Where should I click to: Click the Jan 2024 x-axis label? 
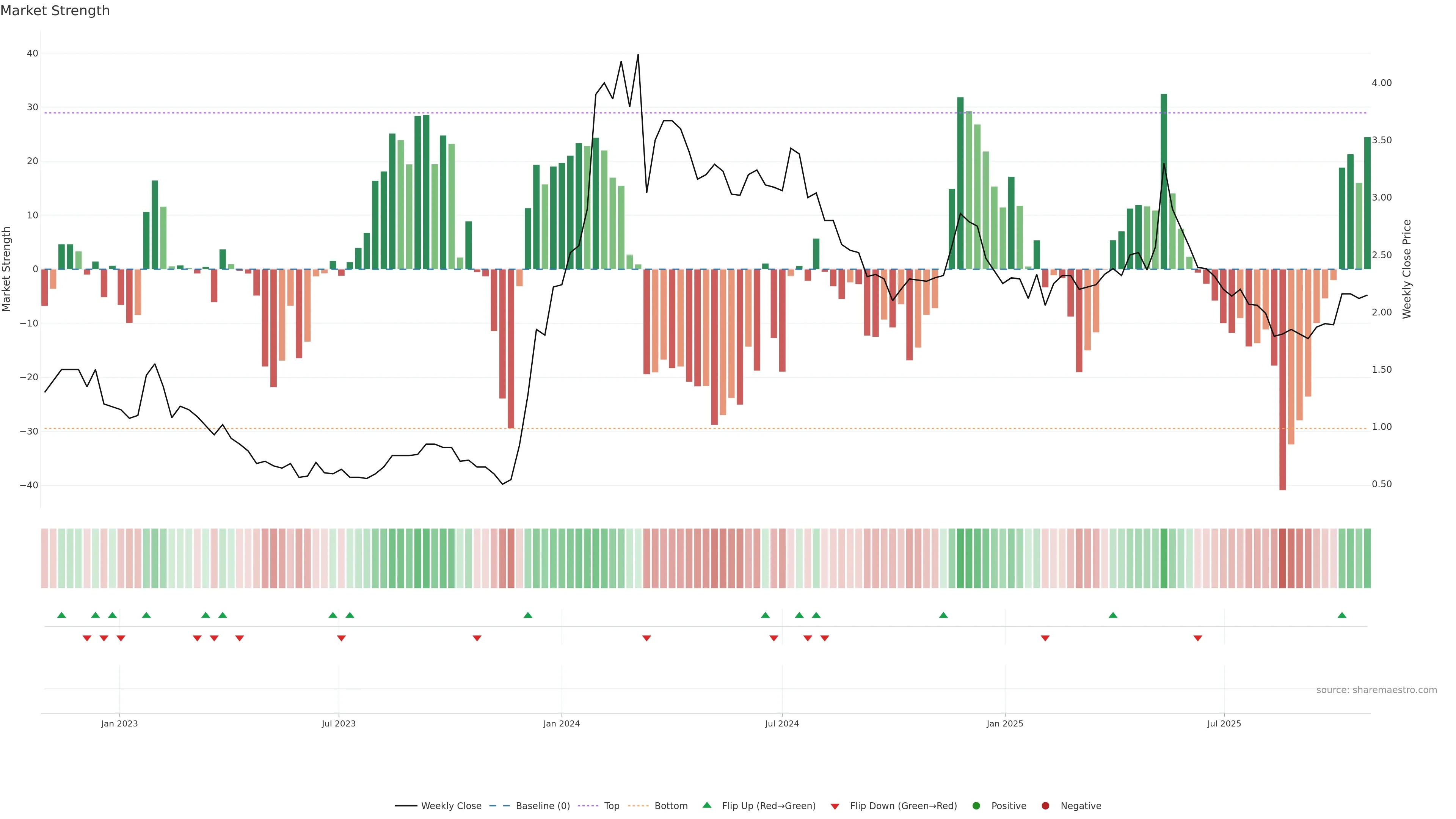(561, 723)
